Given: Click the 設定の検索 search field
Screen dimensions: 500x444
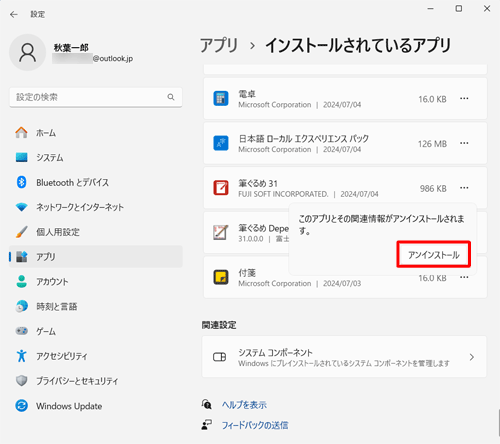Looking at the screenshot, I should pos(96,97).
